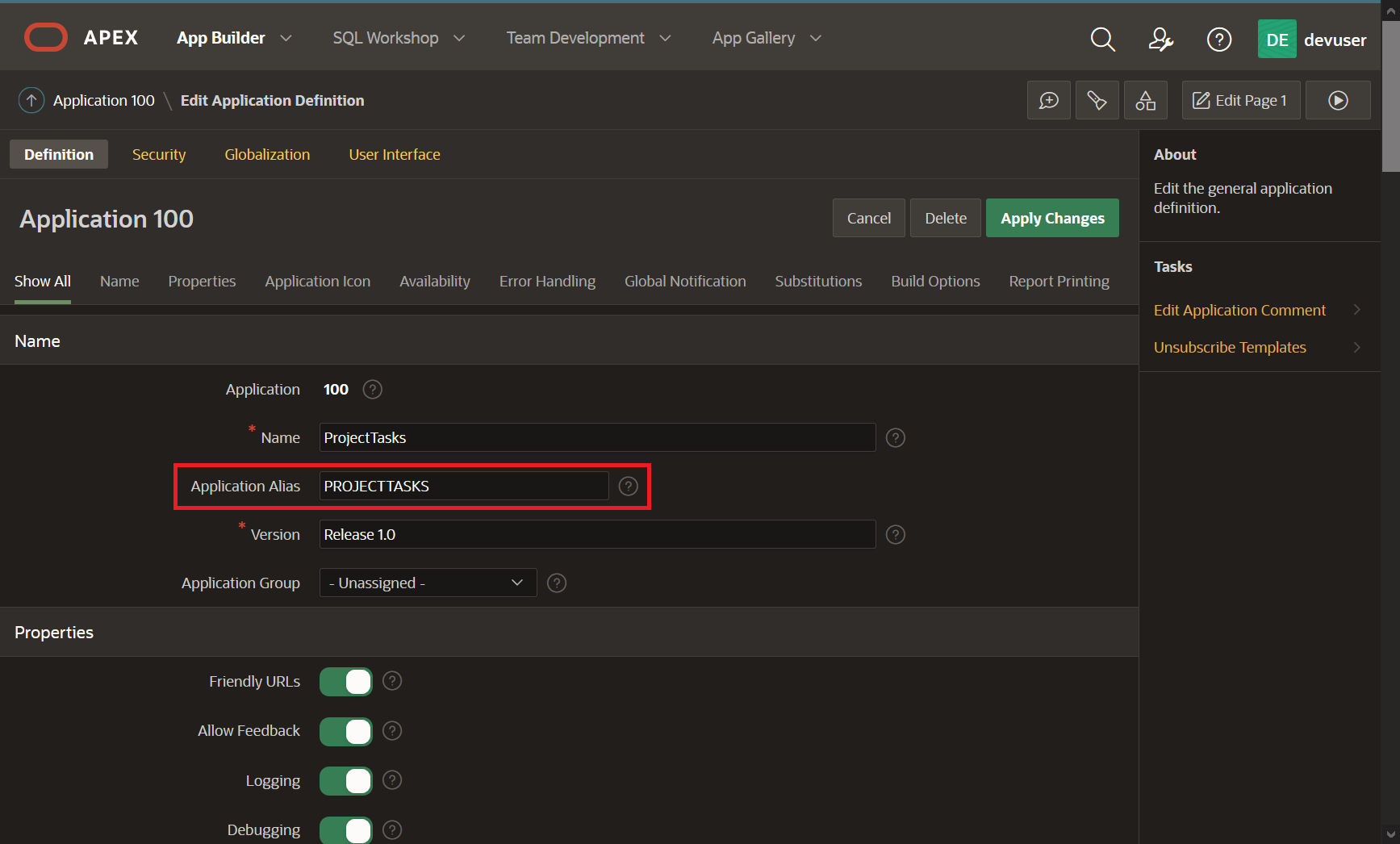Open help for the Application Alias field
Screen dimensions: 1400x844
click(629, 486)
